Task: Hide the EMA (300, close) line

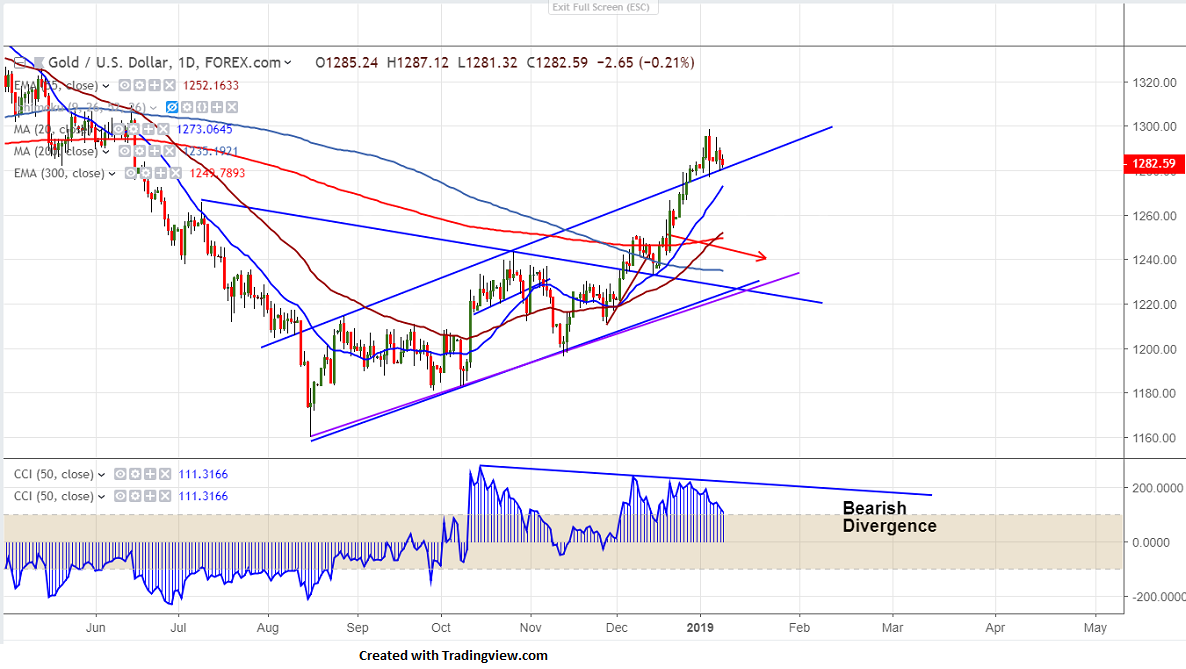Action: (131, 173)
